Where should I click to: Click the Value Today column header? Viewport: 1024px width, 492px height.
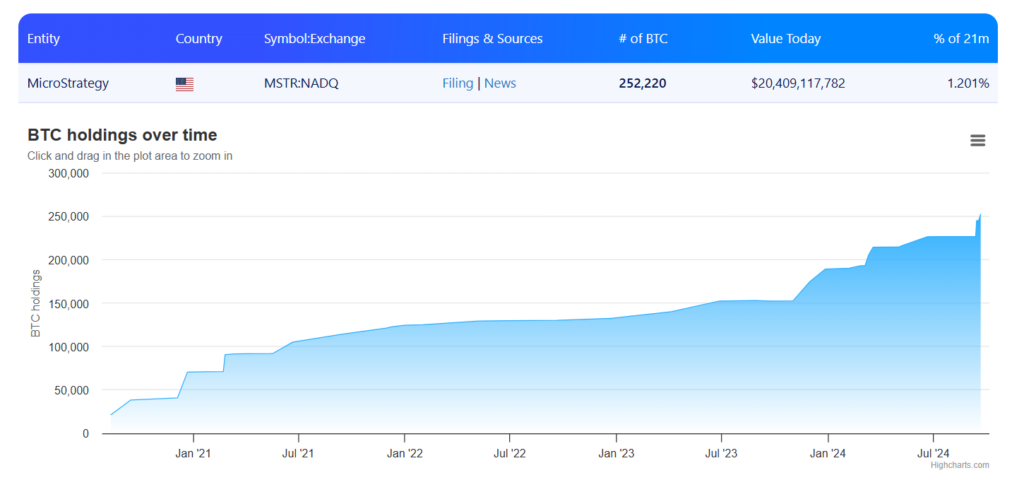click(785, 39)
